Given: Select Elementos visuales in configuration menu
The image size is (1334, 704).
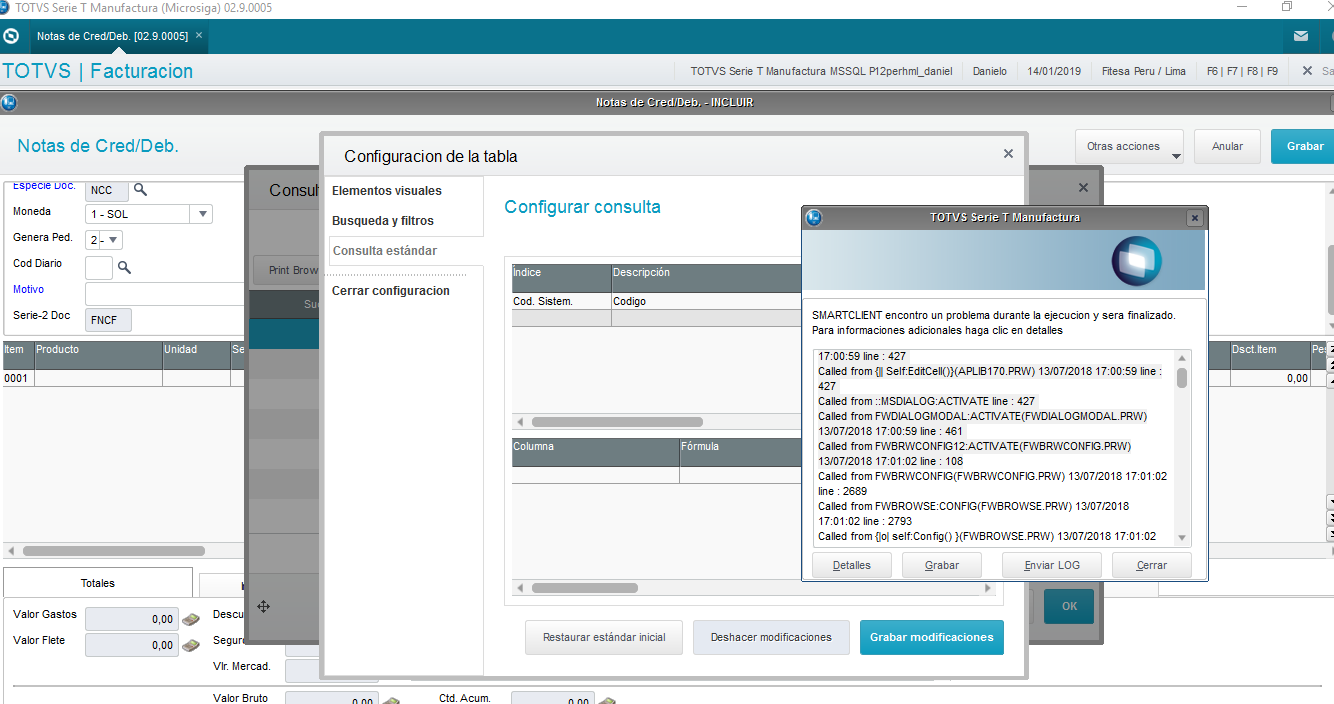Looking at the screenshot, I should click(387, 190).
